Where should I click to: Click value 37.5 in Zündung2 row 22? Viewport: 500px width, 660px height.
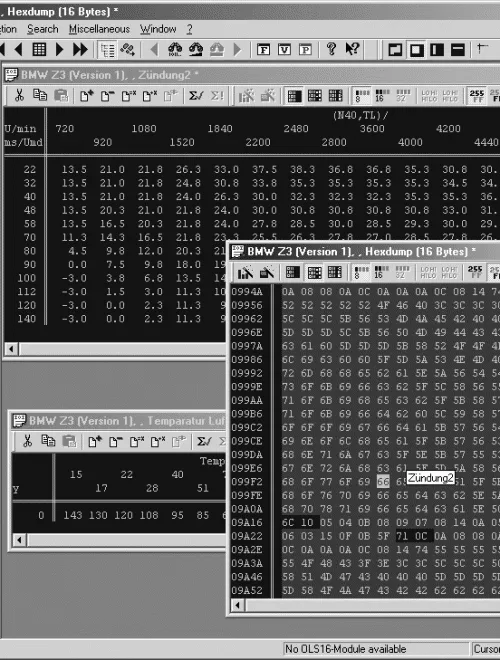coord(264,169)
